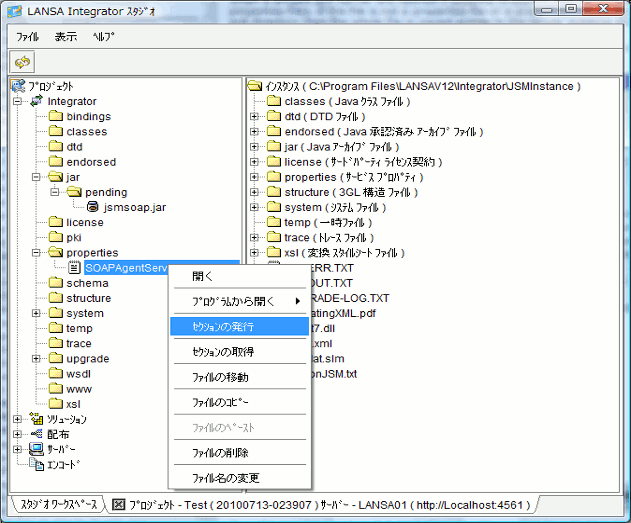The width and height of the screenshot is (631, 523).
Task: Open the プログラムから開く submenu
Action: coord(240,301)
